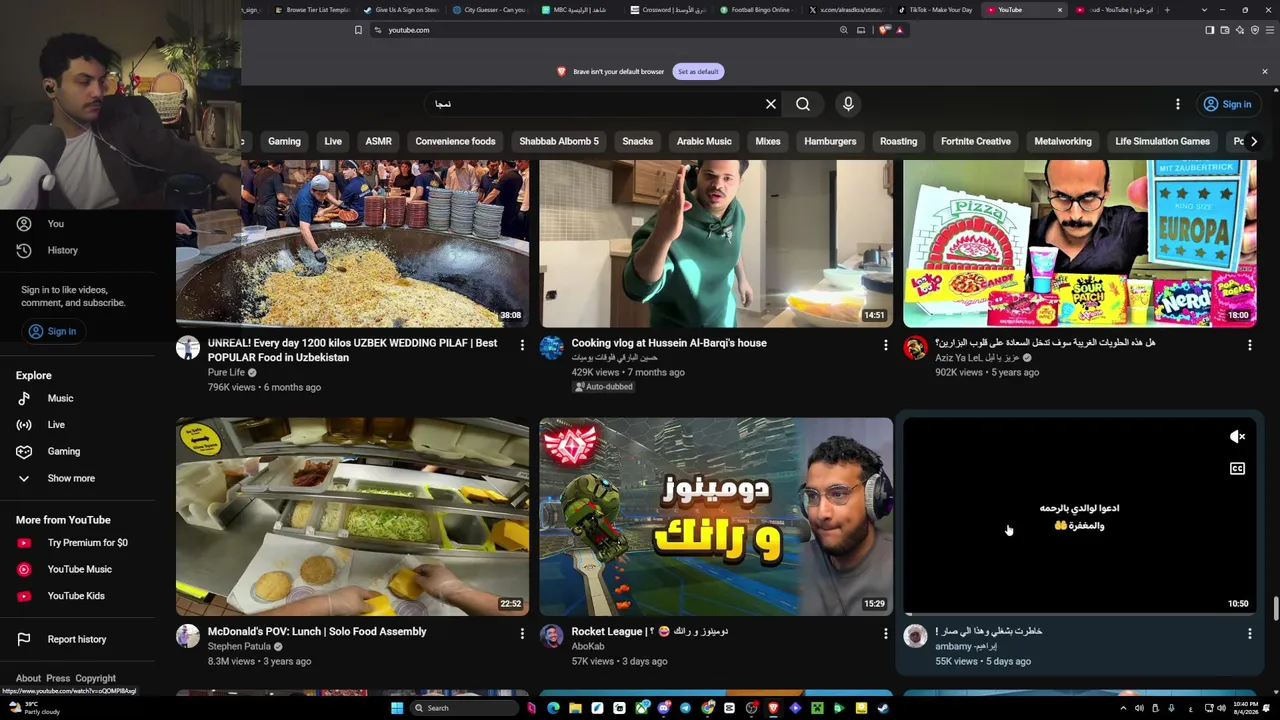Open options menu for Rocket League video
The image size is (1280, 720).
(x=885, y=633)
